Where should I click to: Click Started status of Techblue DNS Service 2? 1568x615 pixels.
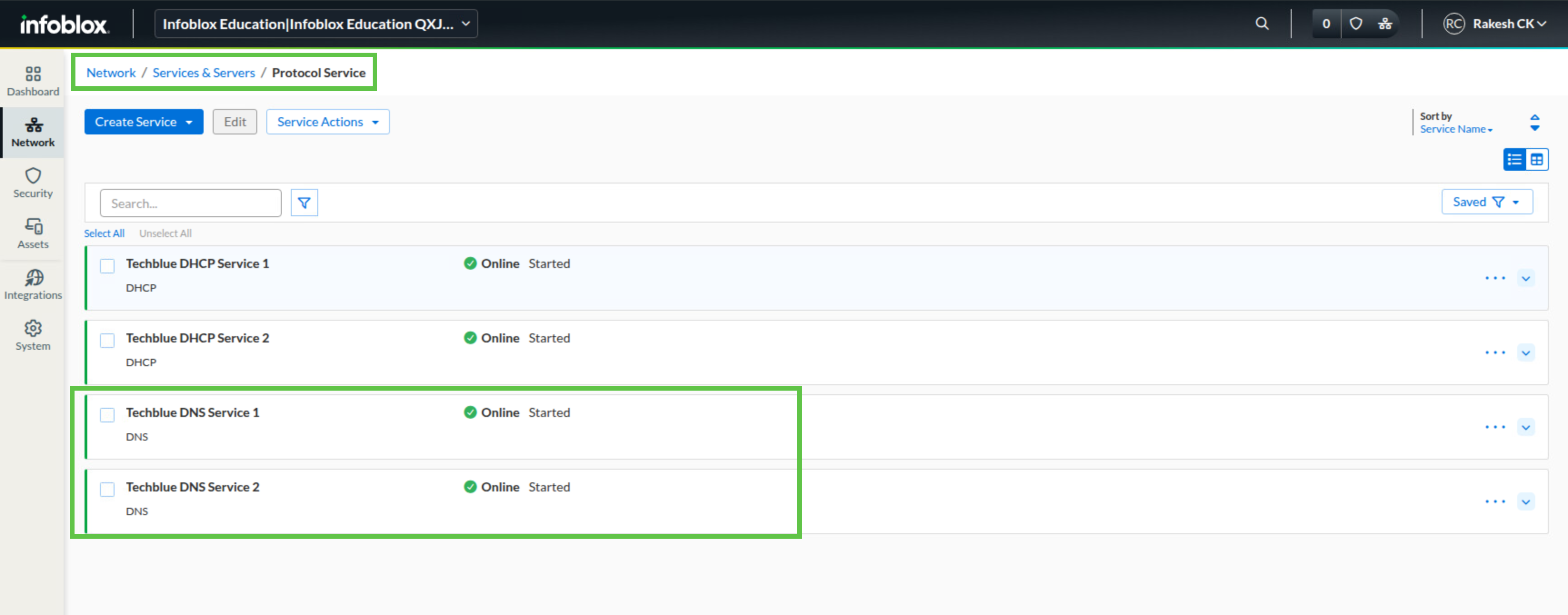[549, 486]
